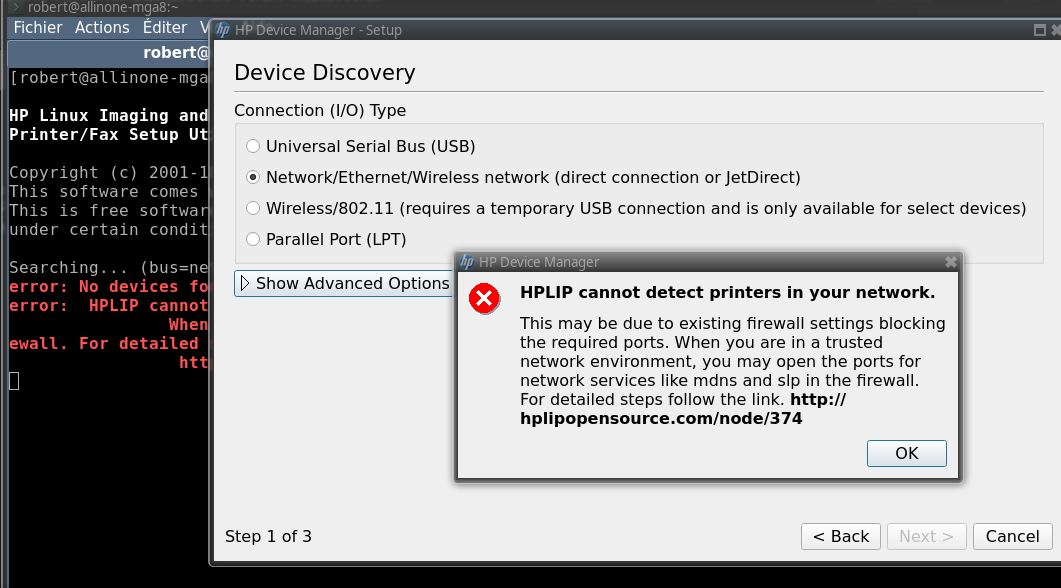Click the red error icon in dialog

pos(484,299)
